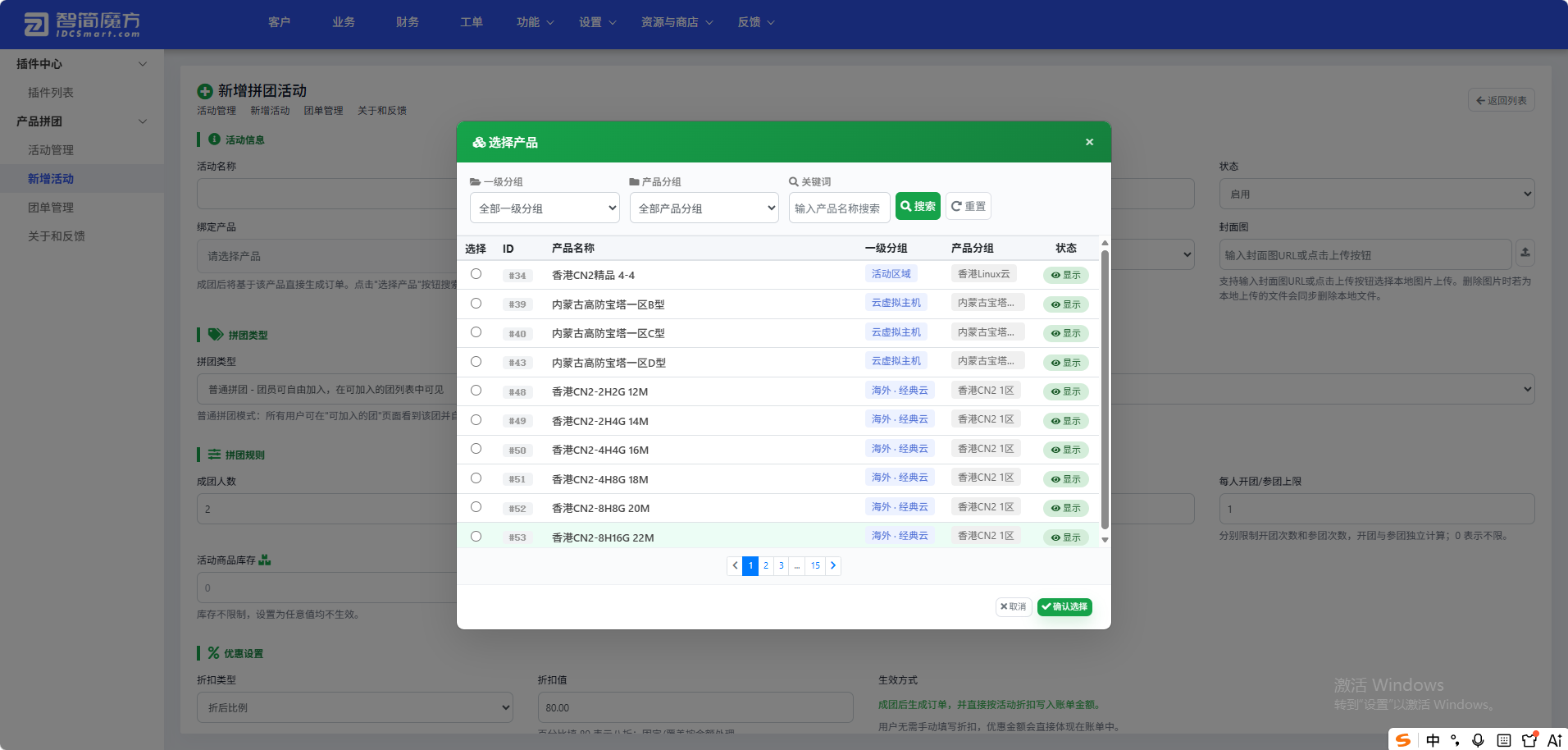Select the radio for 内蒙古高防宝塔一区B型
1568x750 pixels.
tap(476, 304)
